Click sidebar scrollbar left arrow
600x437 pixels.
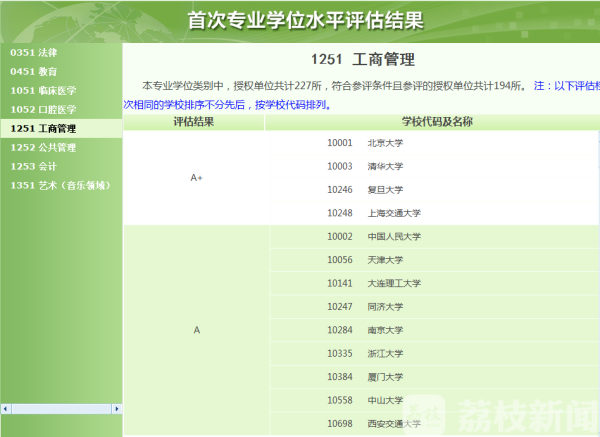(x=5, y=409)
